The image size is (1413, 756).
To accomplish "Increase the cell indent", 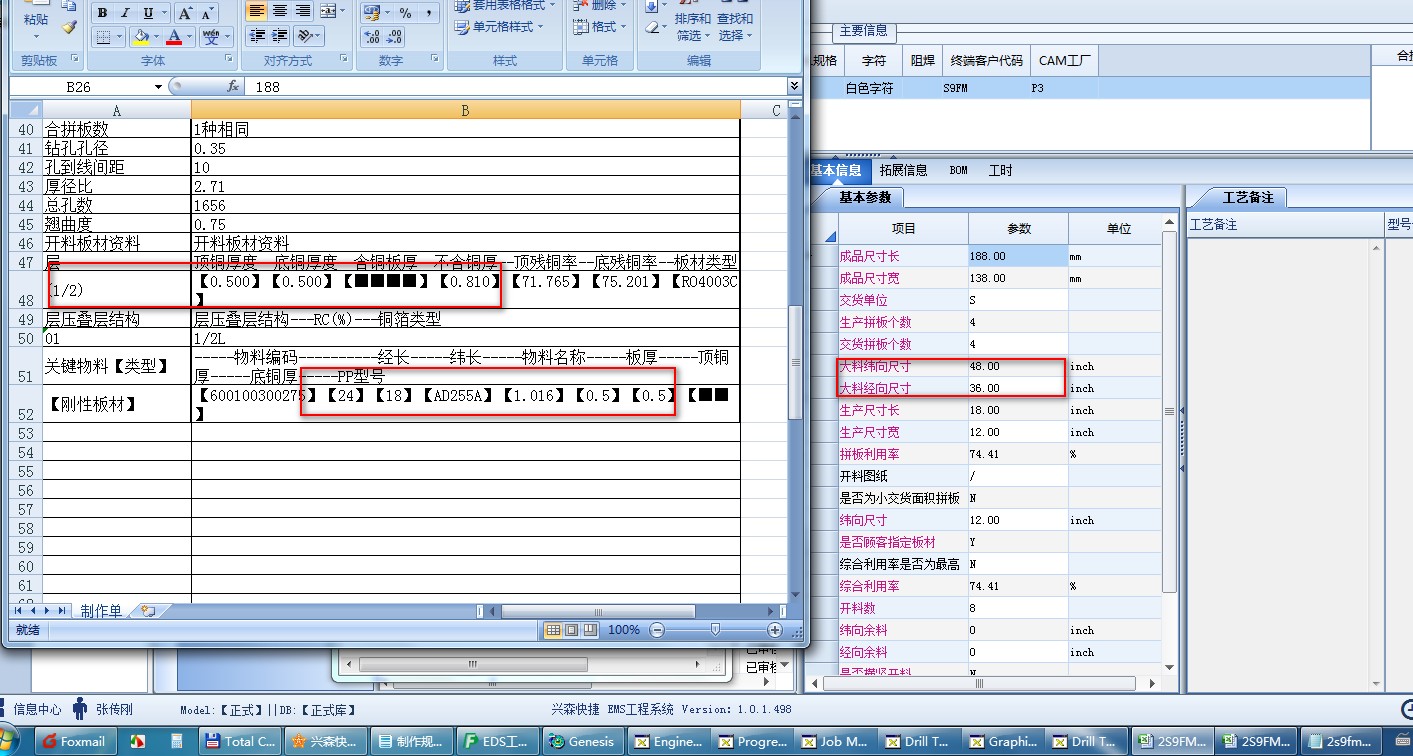I will pyautogui.click(x=280, y=36).
